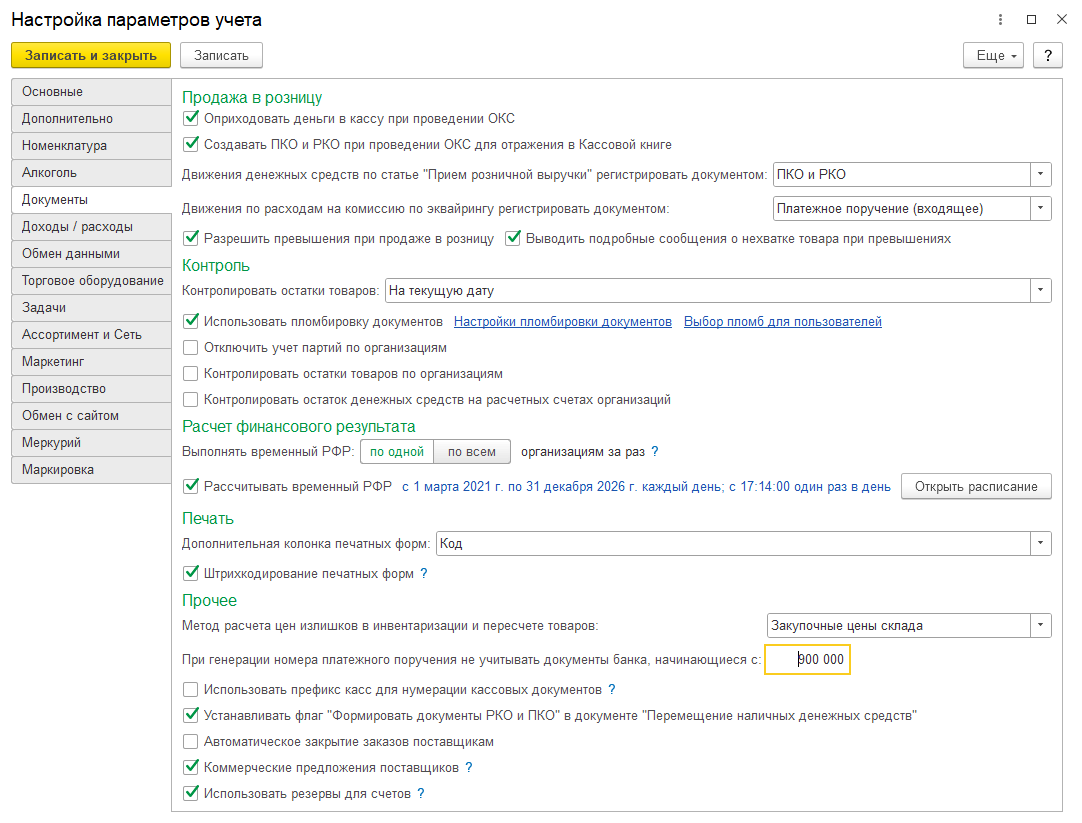Select 'по всем' РФР toggle option

(x=472, y=452)
